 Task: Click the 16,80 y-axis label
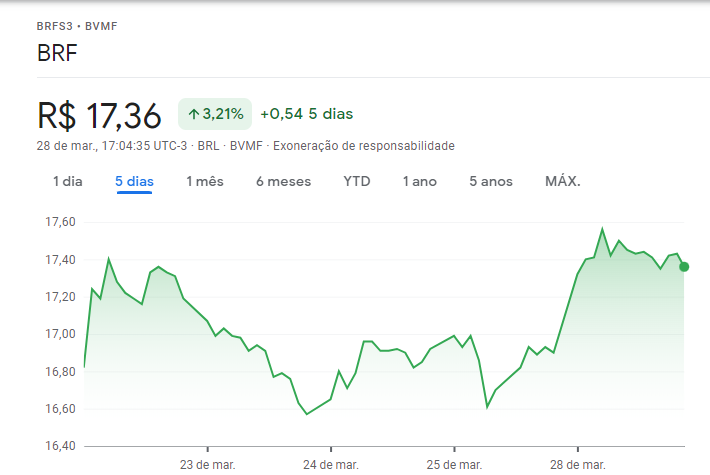(x=60, y=371)
